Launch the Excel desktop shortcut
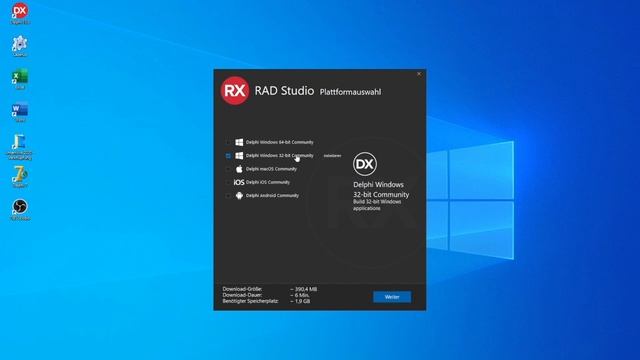 pyautogui.click(x=20, y=79)
